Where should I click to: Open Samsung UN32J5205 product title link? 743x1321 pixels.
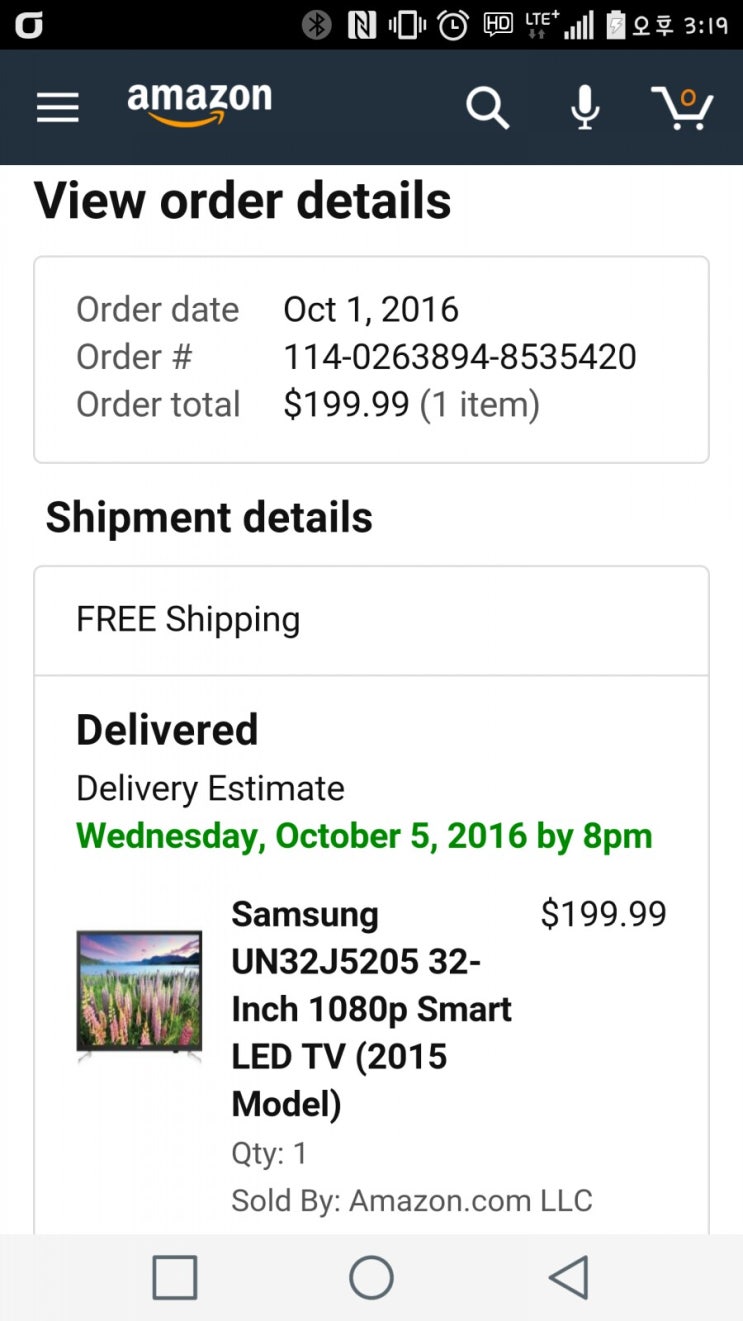(371, 1008)
